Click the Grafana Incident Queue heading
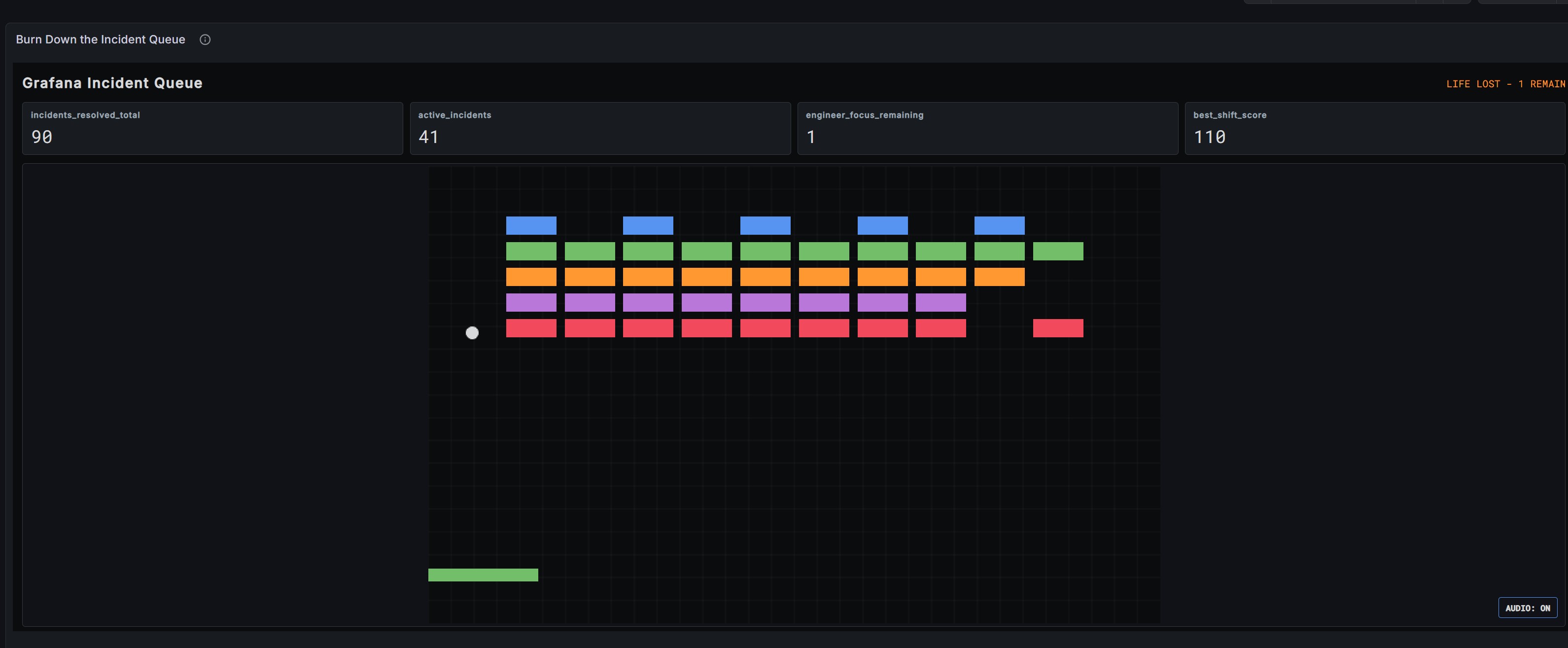This screenshot has width=1568, height=648. (x=112, y=83)
